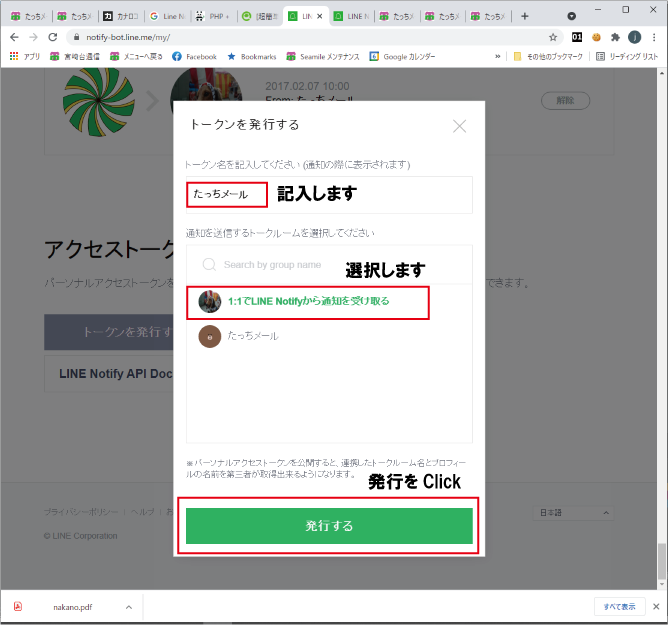Bookmark this page with star icon
Screen dimensions: 668x625
553,37
